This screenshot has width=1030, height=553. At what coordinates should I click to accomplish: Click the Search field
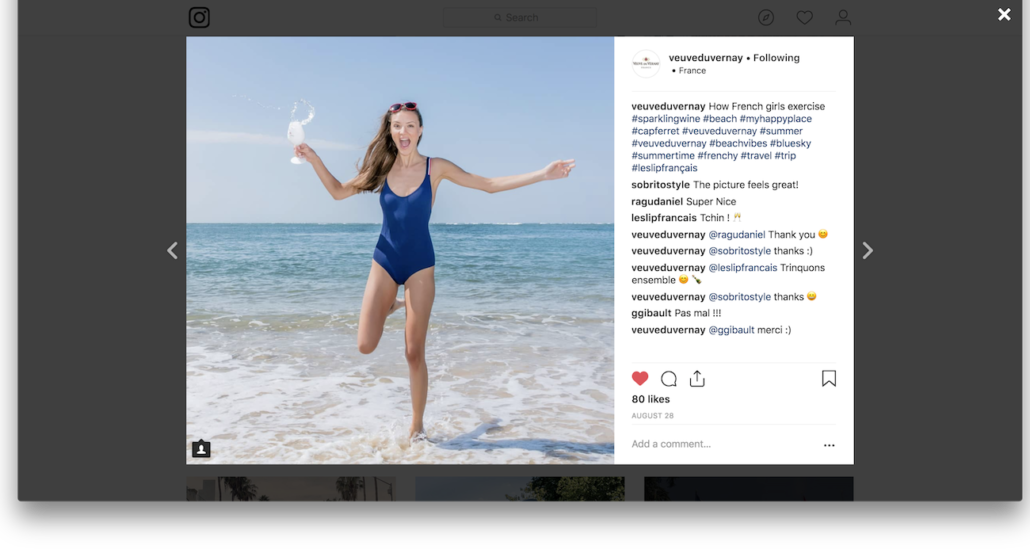tap(520, 18)
